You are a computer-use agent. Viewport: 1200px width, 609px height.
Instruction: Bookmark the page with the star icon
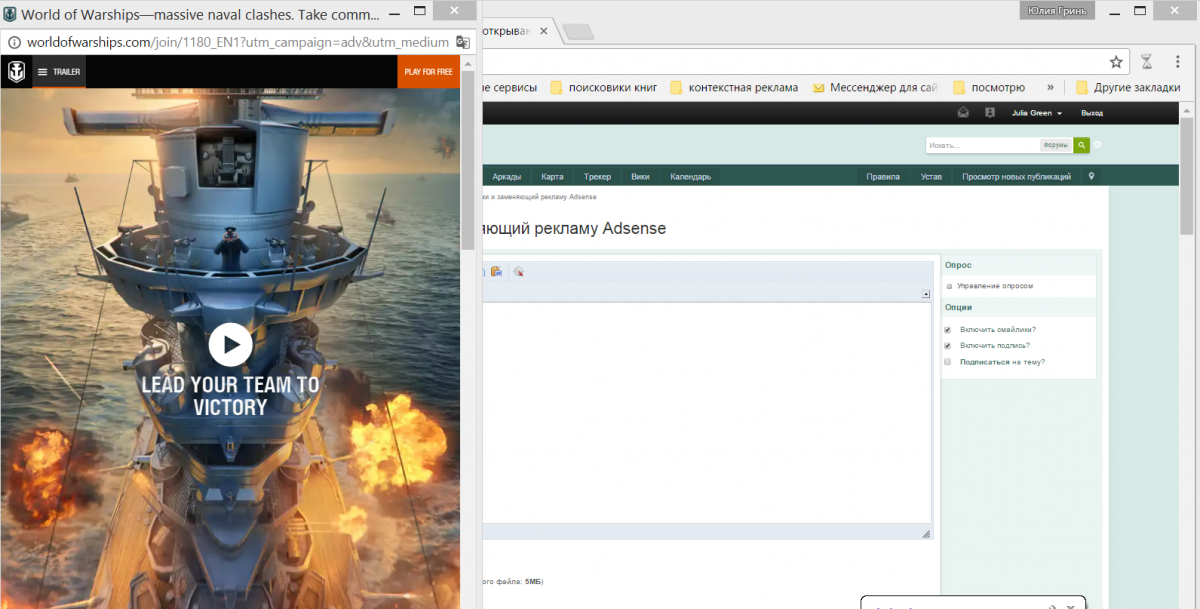point(1116,62)
